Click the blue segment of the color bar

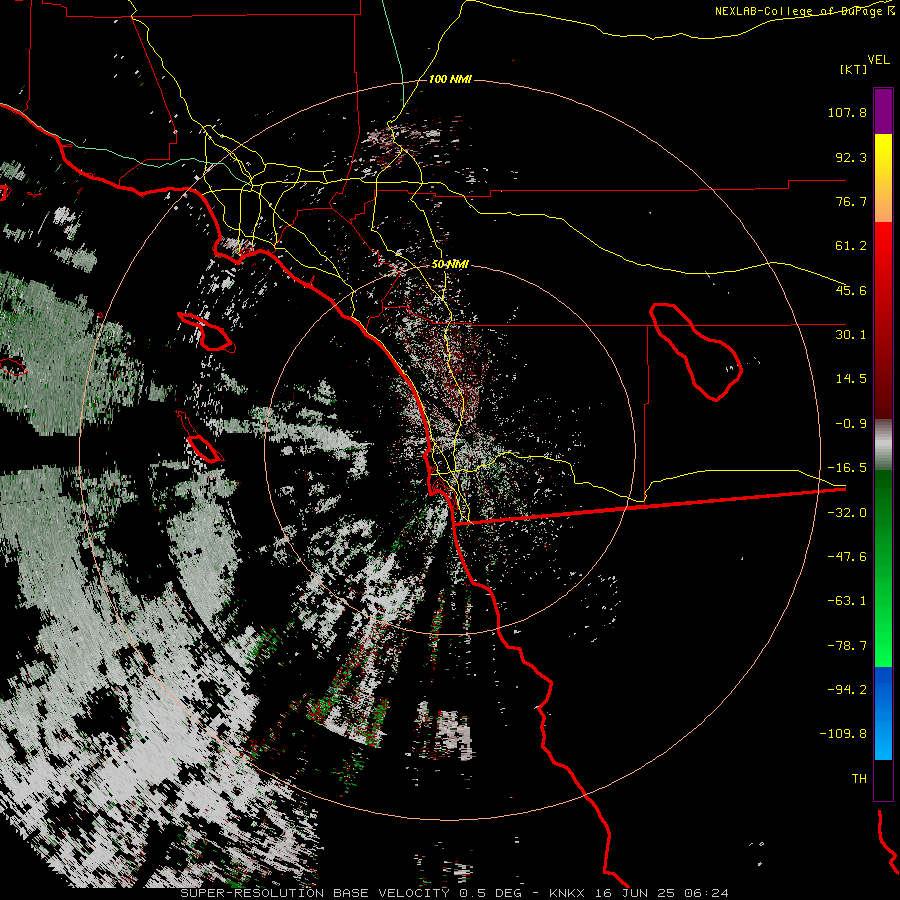pos(883,713)
